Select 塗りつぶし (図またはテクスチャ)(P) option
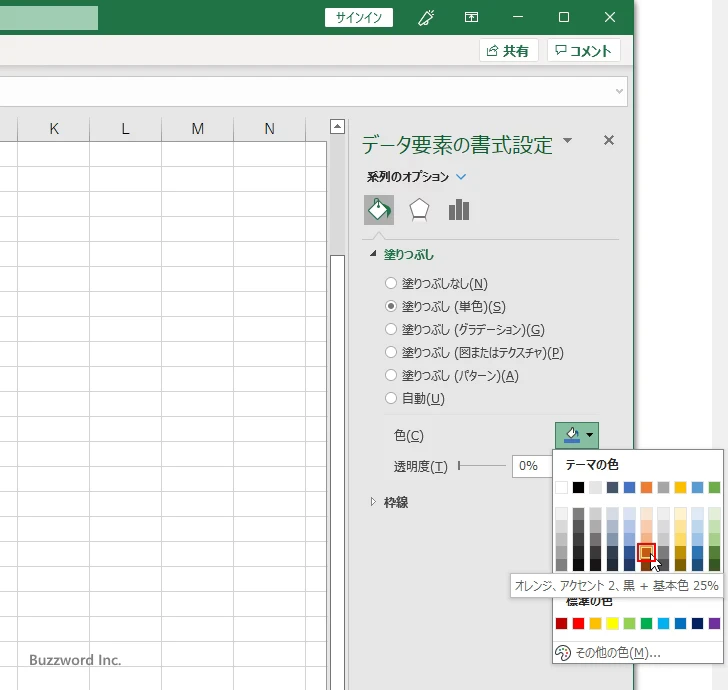Image resolution: width=728 pixels, height=690 pixels. tap(474, 352)
